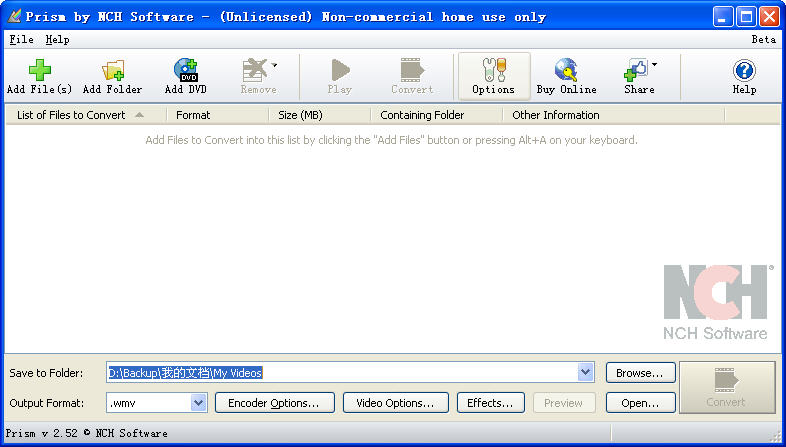Sort by List of Files to Convert column

(86, 115)
